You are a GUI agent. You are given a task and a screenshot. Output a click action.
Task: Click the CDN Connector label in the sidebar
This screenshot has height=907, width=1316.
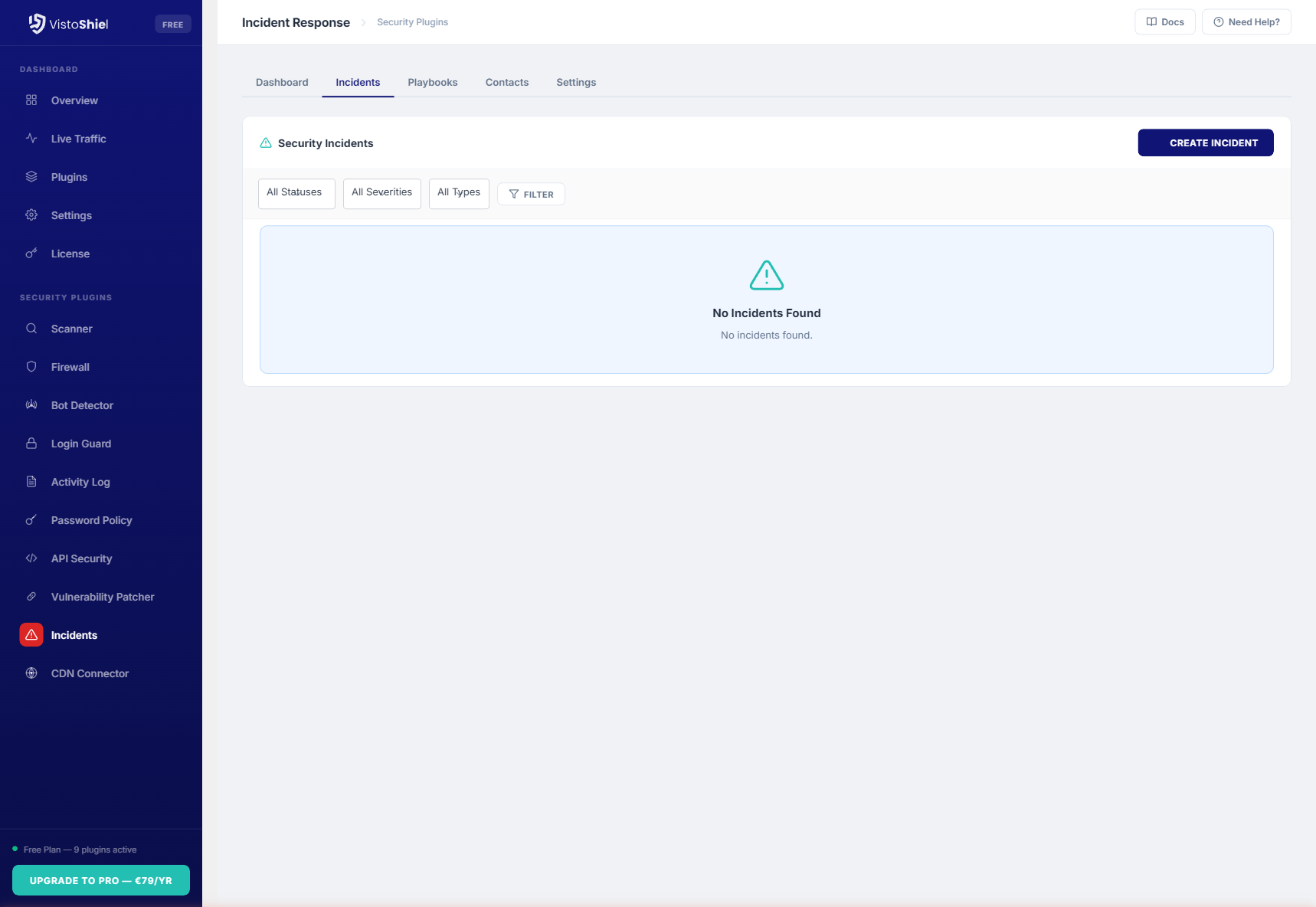click(90, 673)
